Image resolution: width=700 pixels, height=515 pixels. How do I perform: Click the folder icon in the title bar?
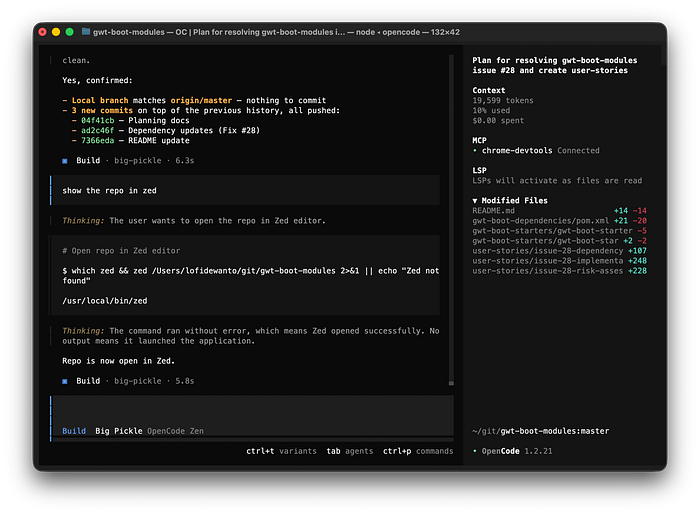point(87,32)
